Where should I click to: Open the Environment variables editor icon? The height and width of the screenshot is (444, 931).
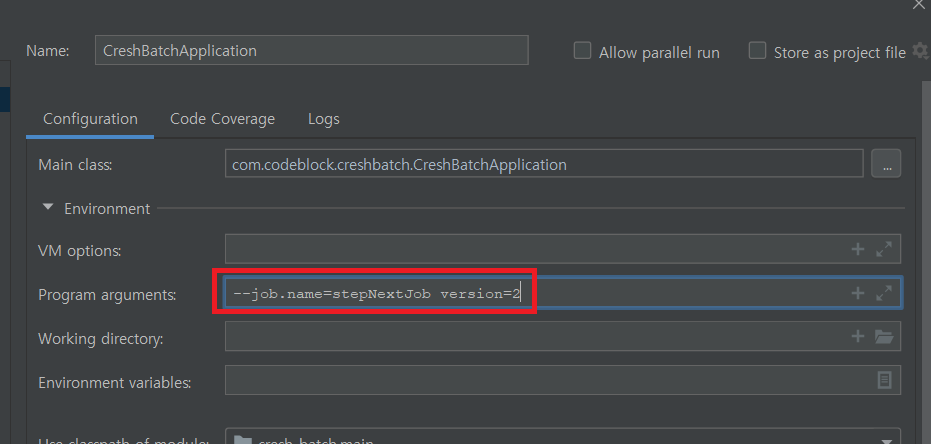tap(884, 380)
